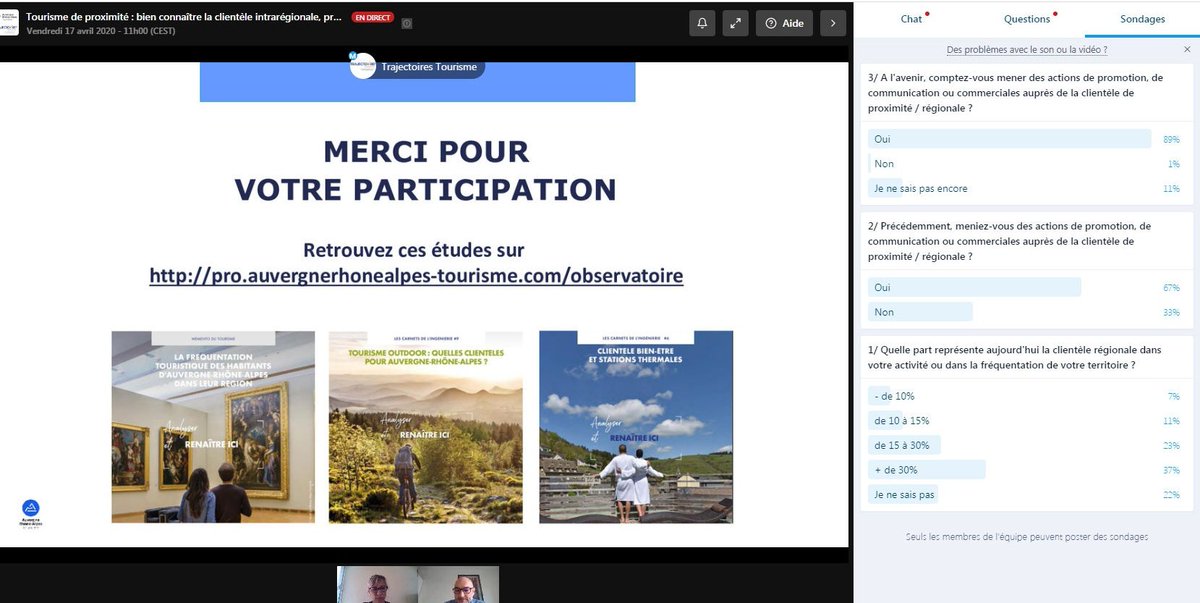Select the Sondages tab

[x=1142, y=19]
